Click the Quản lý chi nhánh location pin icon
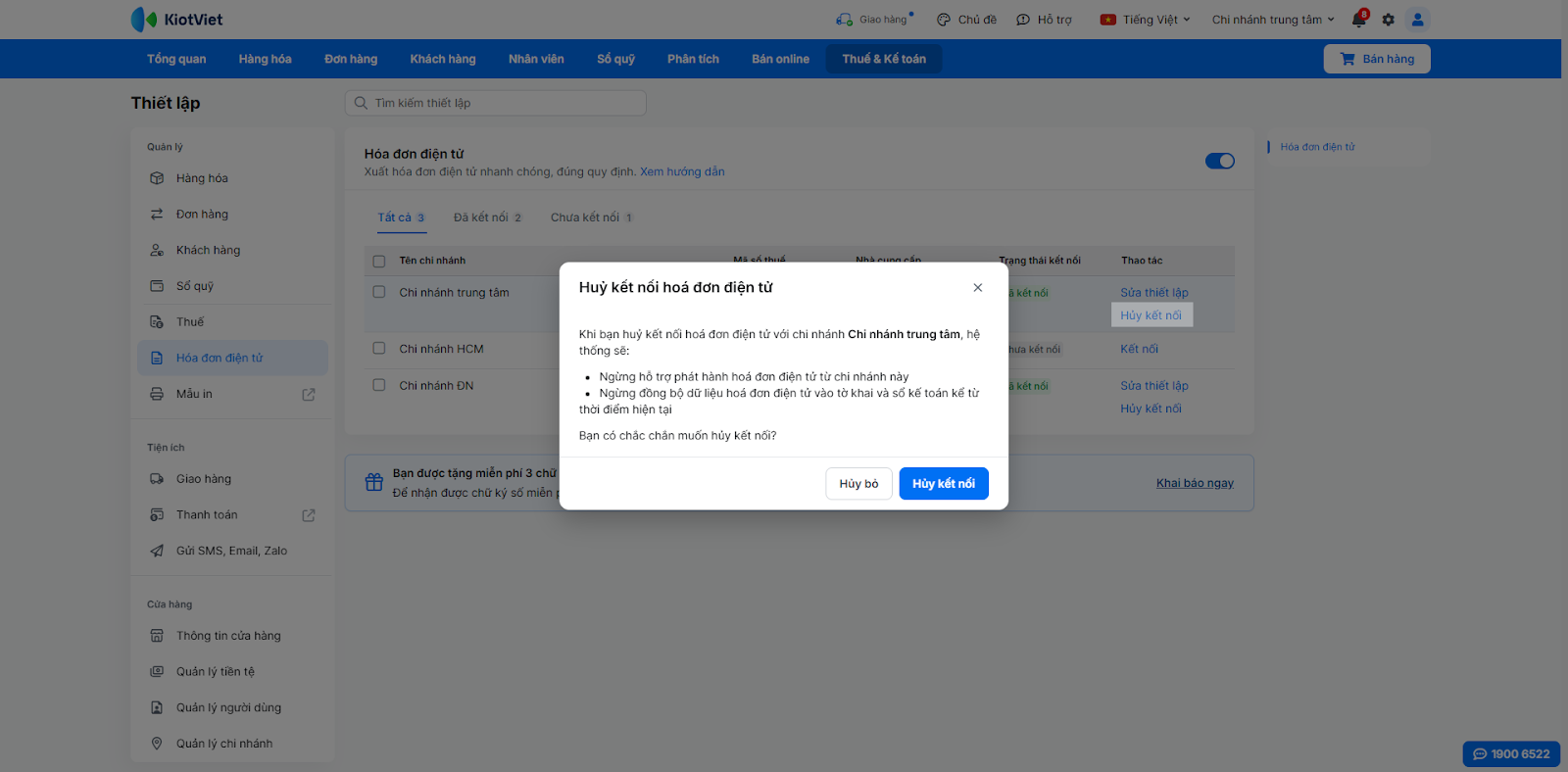Screen dimensions: 1568x772 coord(157,744)
